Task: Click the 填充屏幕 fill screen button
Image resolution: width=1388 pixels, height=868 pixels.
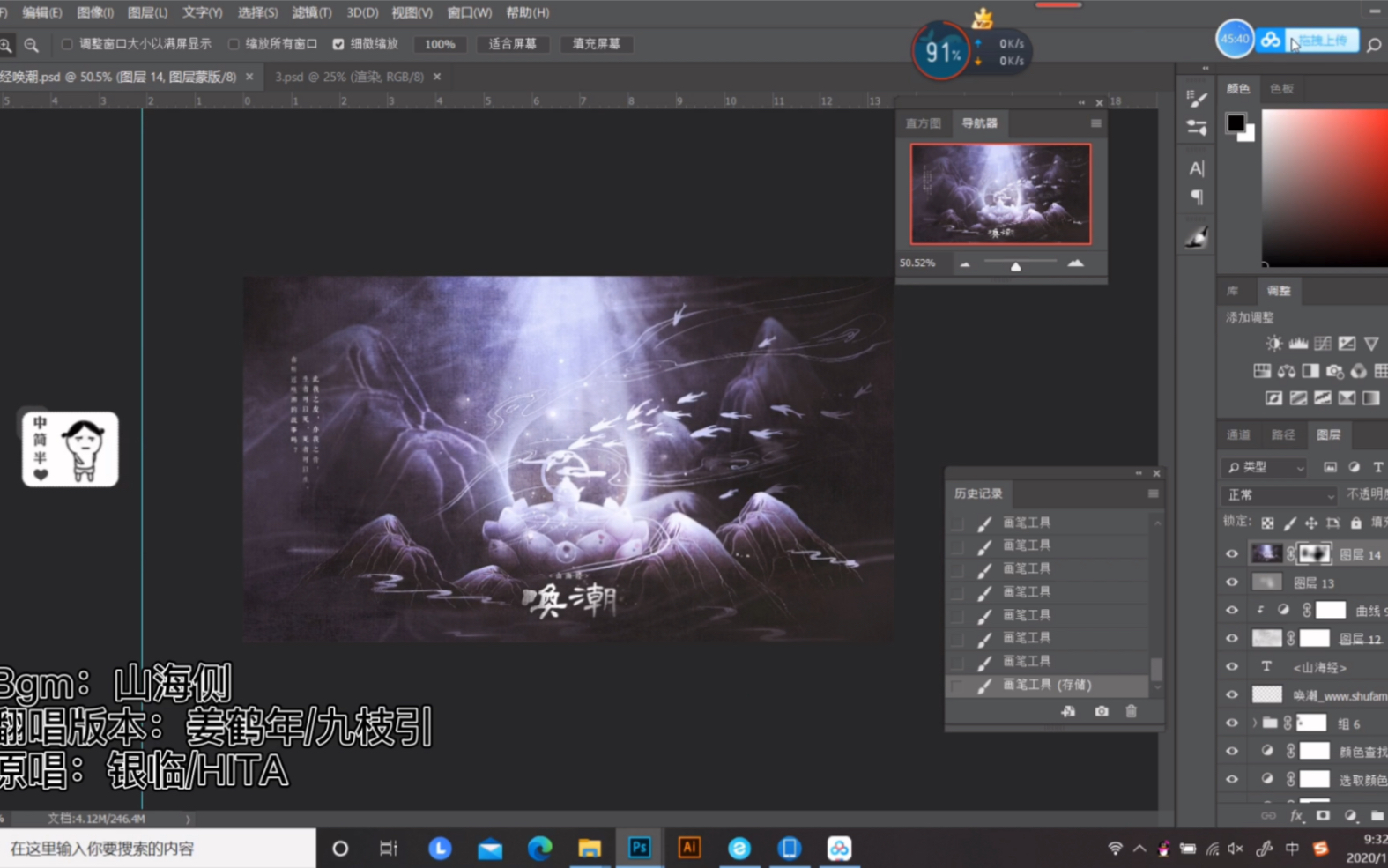Action: (x=596, y=44)
